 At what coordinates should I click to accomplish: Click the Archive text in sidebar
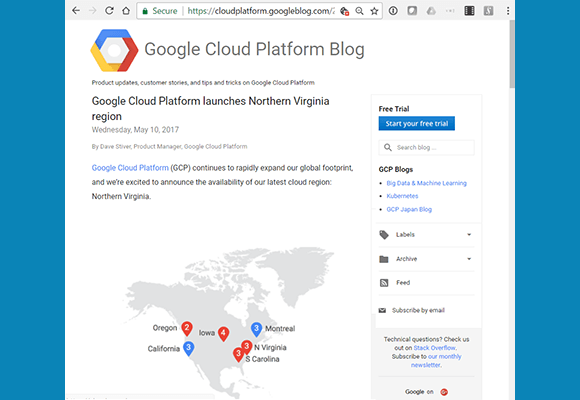[407, 259]
